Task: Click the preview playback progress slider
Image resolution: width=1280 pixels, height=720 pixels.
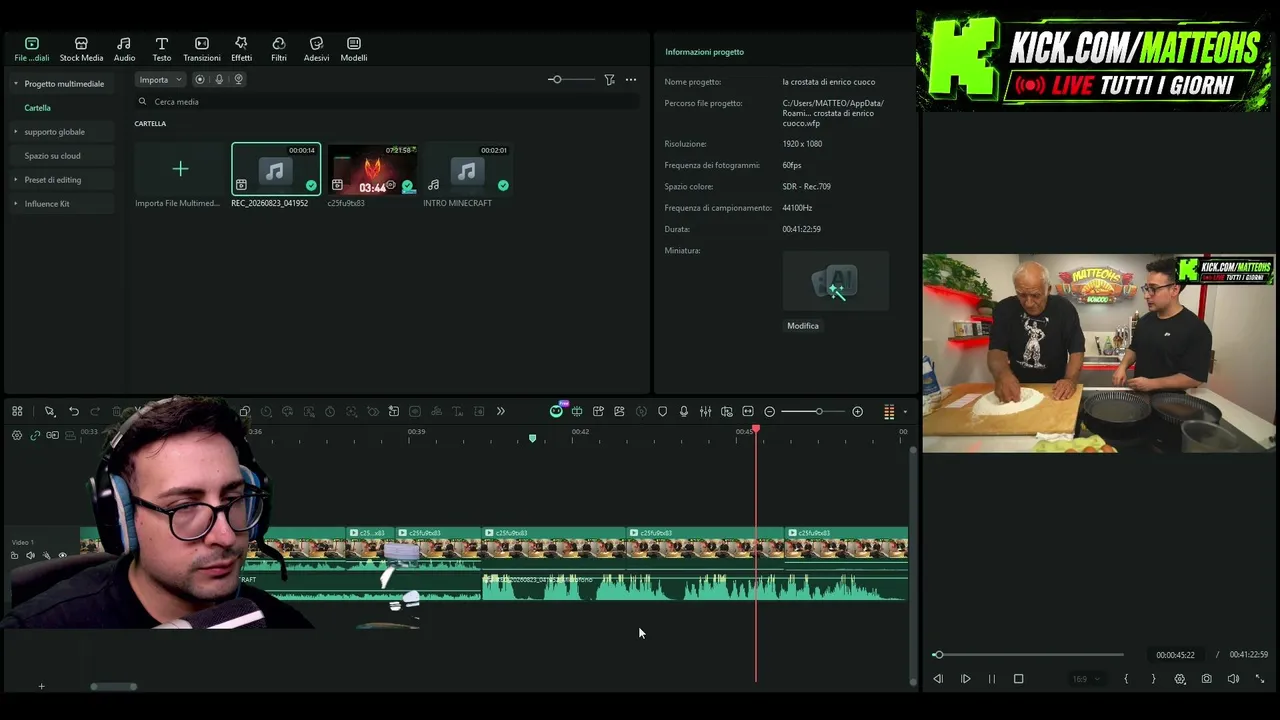Action: pyautogui.click(x=1029, y=655)
